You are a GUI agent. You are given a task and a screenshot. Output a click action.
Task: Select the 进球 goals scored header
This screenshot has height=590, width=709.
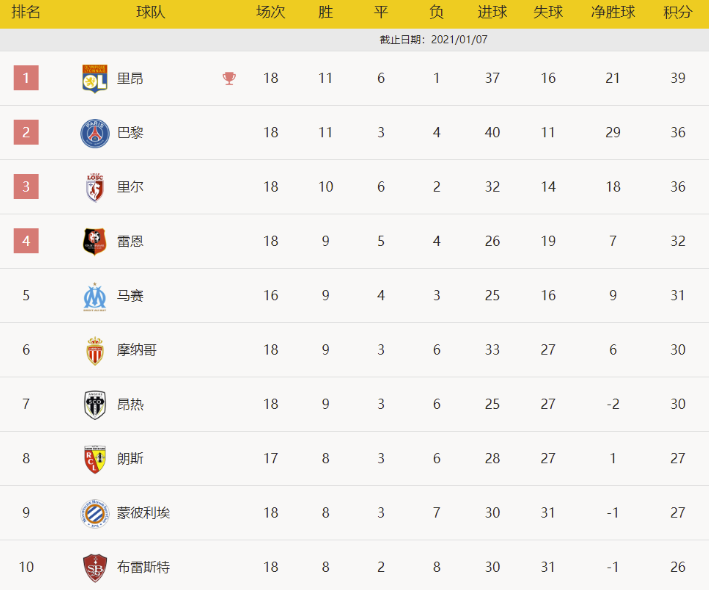492,13
